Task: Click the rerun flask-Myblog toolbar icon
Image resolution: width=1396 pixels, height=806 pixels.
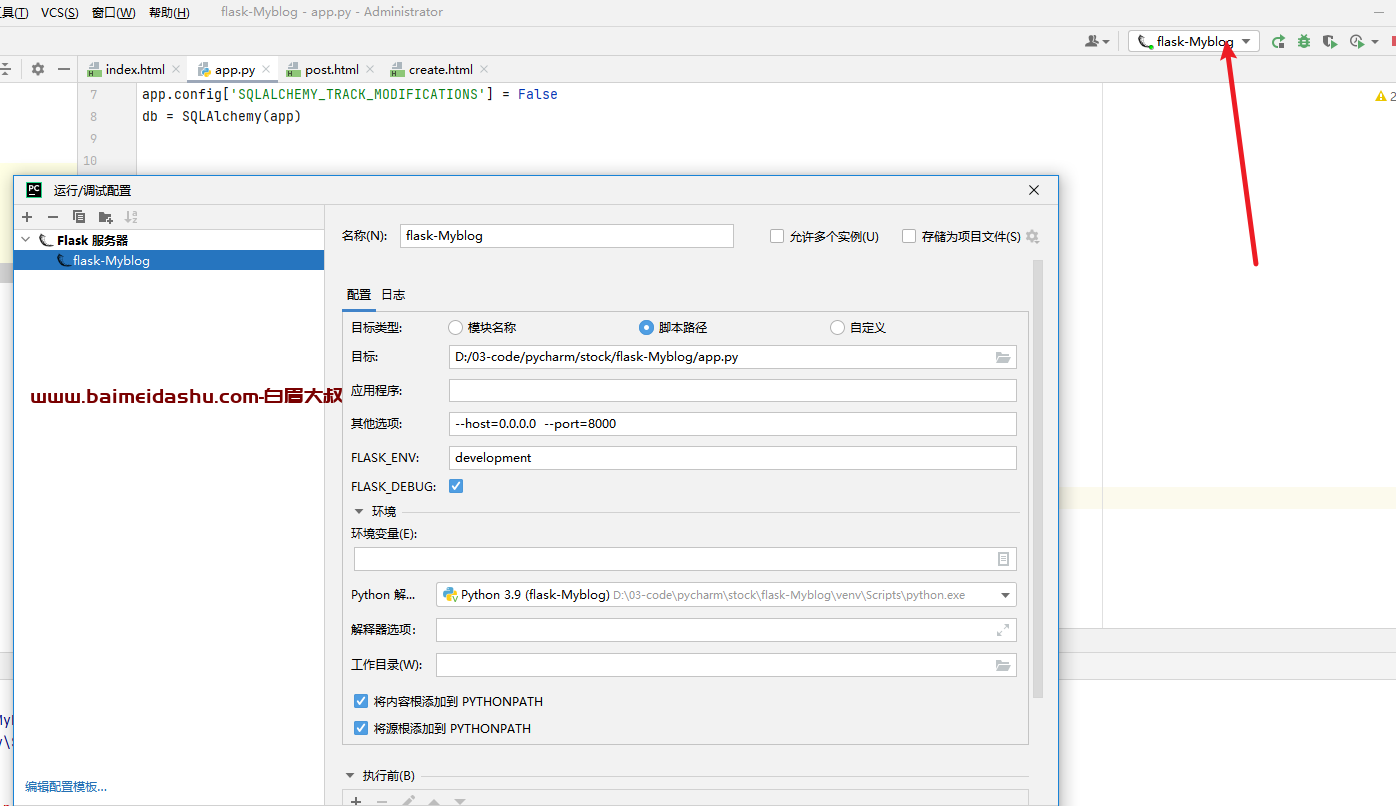Action: pos(1278,41)
